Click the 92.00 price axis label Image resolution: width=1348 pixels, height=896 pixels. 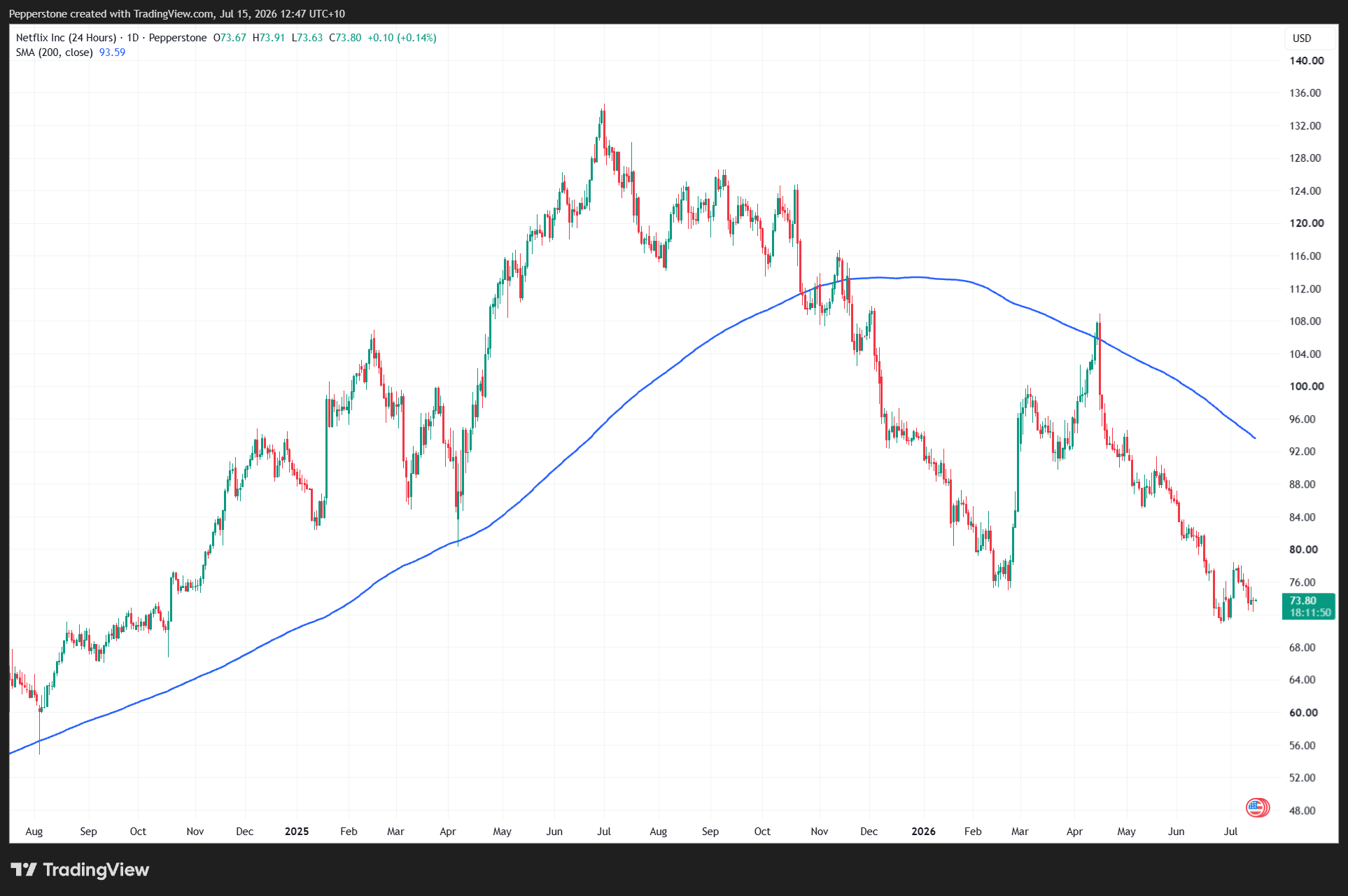pyautogui.click(x=1303, y=451)
